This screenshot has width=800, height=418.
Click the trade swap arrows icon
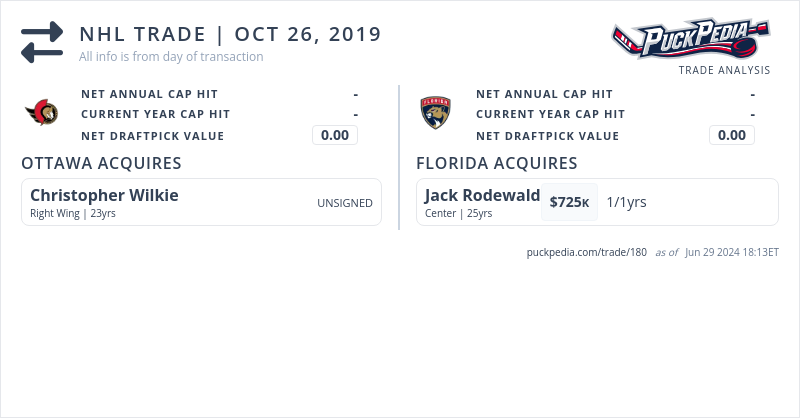42,42
